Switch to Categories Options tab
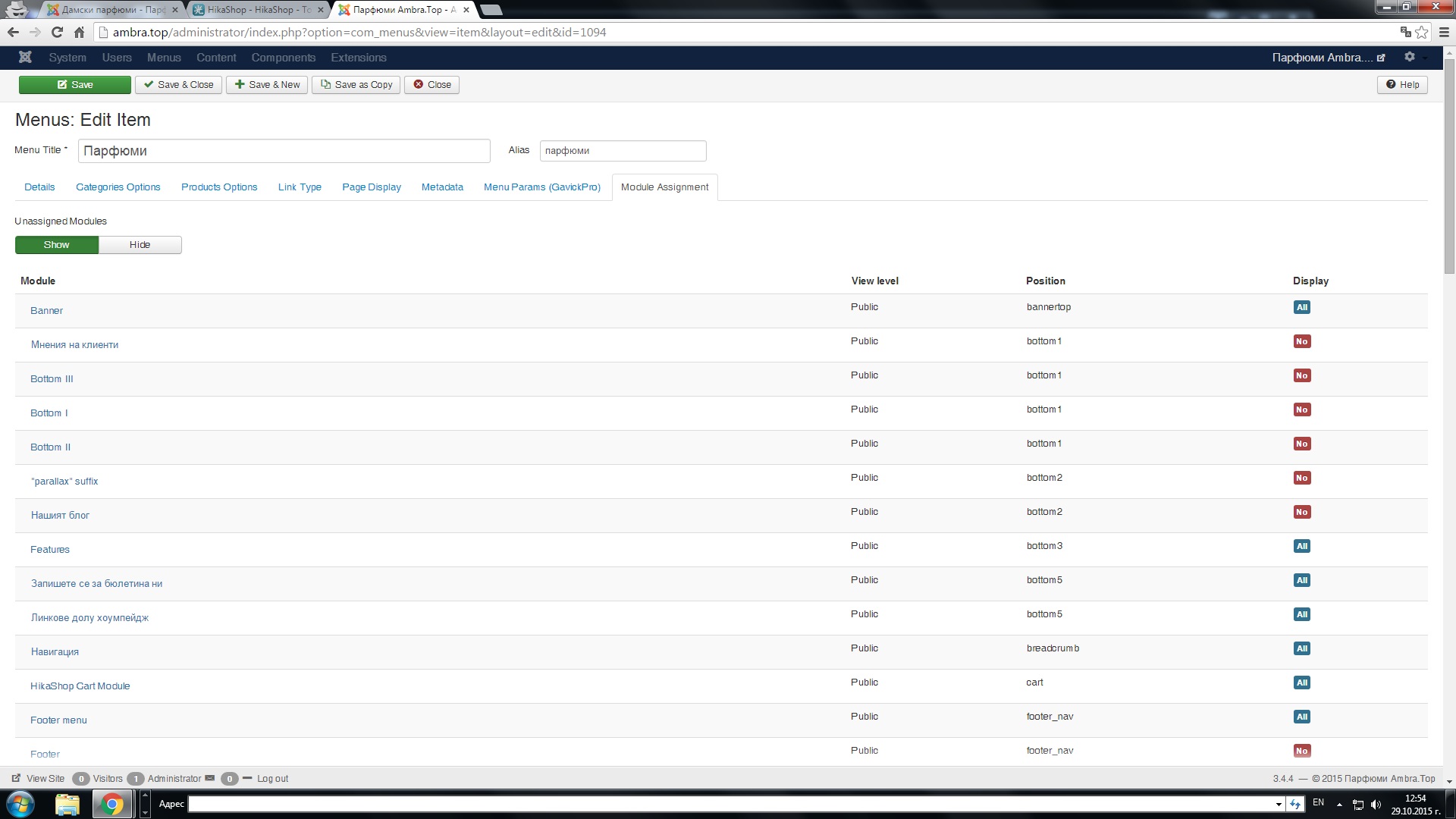This screenshot has height=819, width=1456. pyautogui.click(x=118, y=187)
